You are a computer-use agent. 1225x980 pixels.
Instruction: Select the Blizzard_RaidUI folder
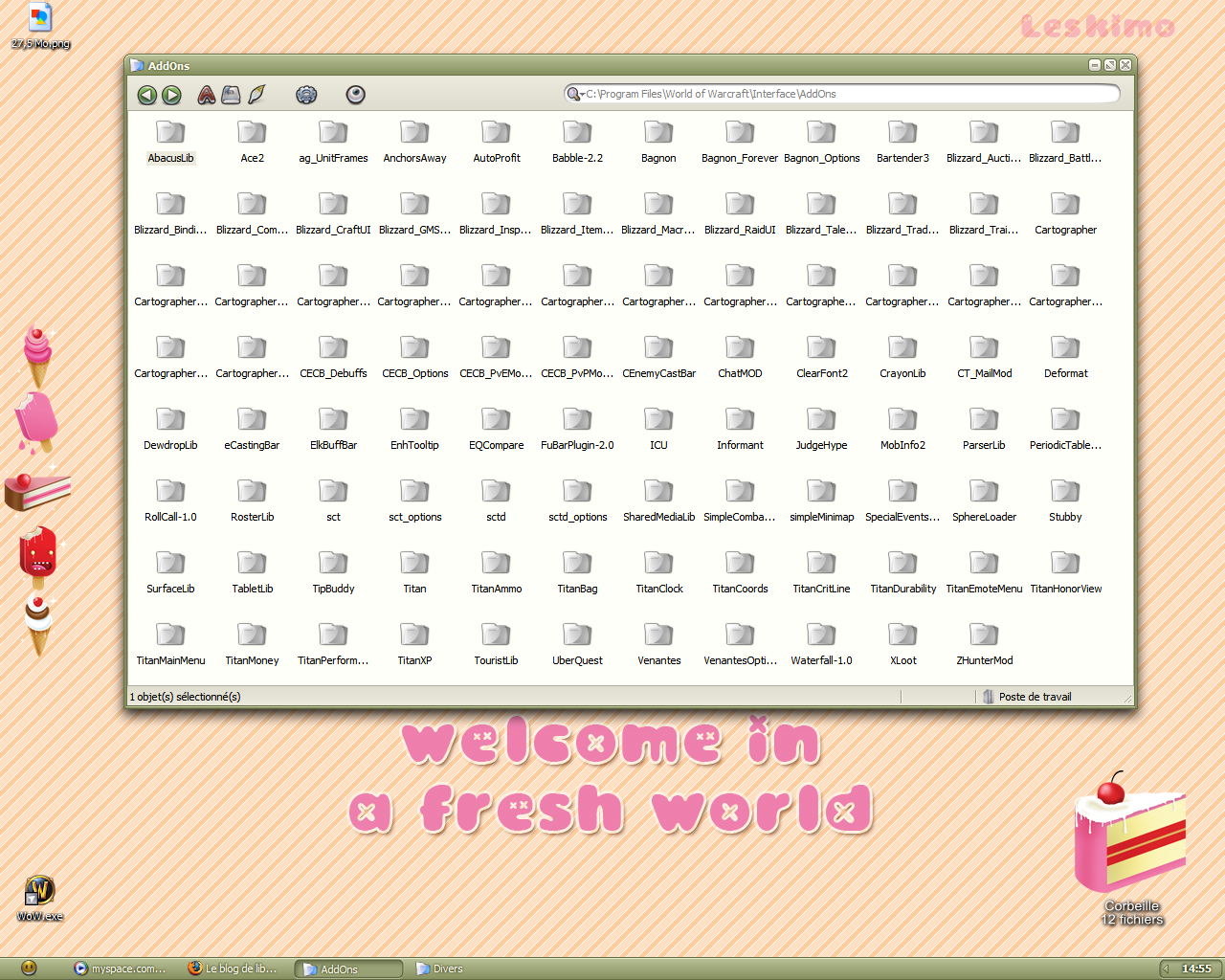(x=740, y=214)
